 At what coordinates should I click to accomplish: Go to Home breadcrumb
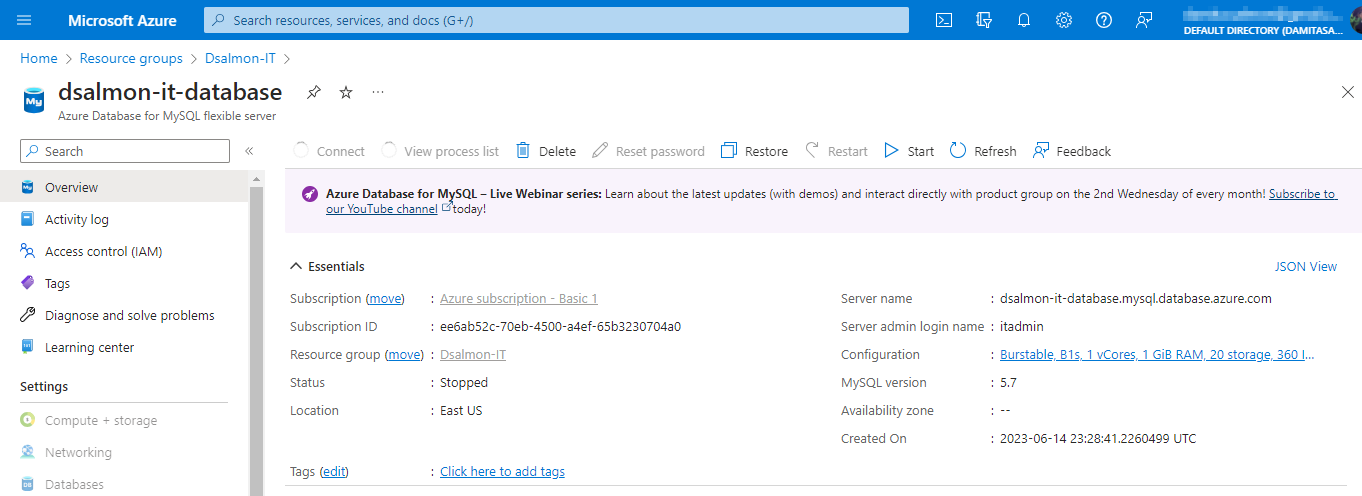[x=39, y=59]
